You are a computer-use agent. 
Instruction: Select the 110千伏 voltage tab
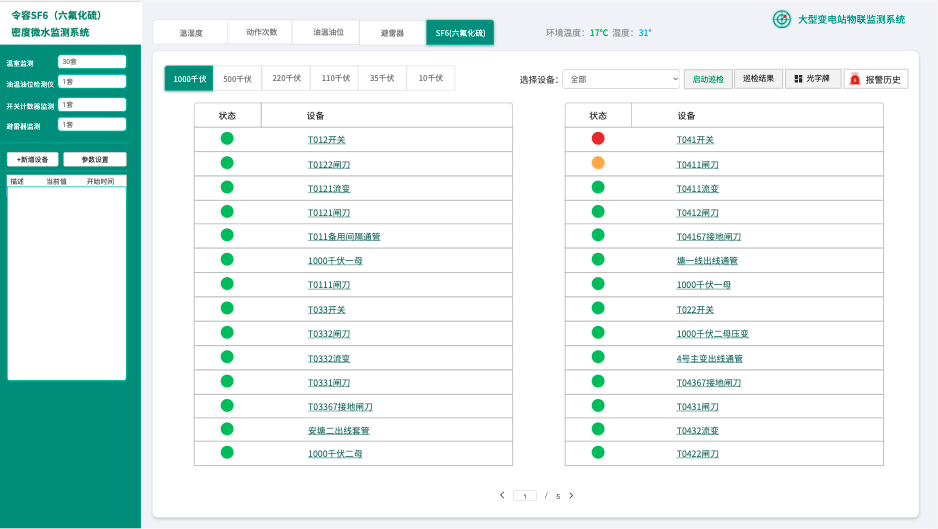336,78
